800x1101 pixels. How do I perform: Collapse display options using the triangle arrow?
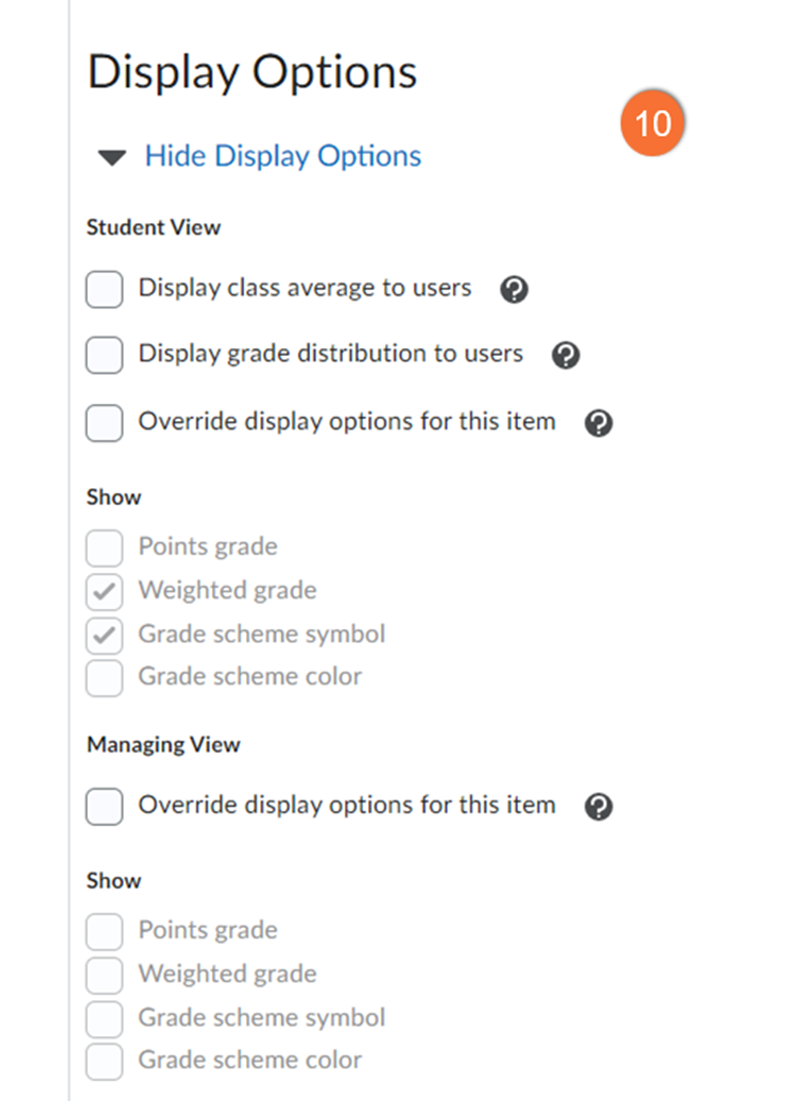click(113, 157)
